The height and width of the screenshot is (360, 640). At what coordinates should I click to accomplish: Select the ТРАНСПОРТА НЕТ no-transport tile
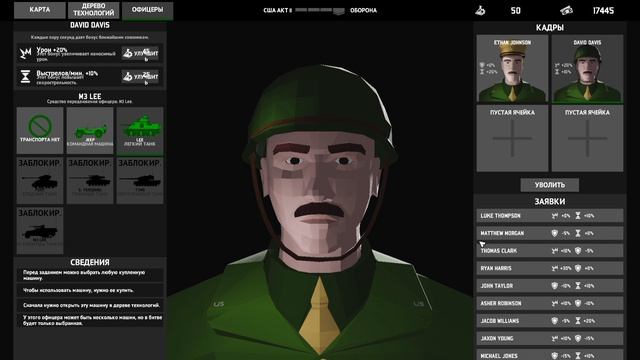(40, 131)
